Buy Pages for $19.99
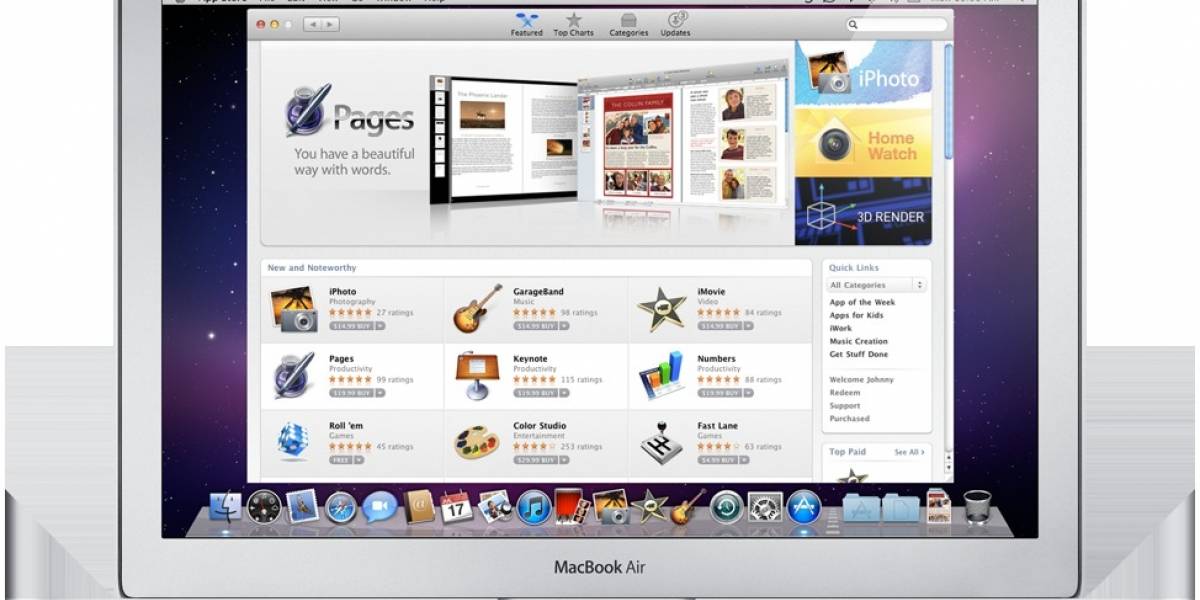 (350, 393)
